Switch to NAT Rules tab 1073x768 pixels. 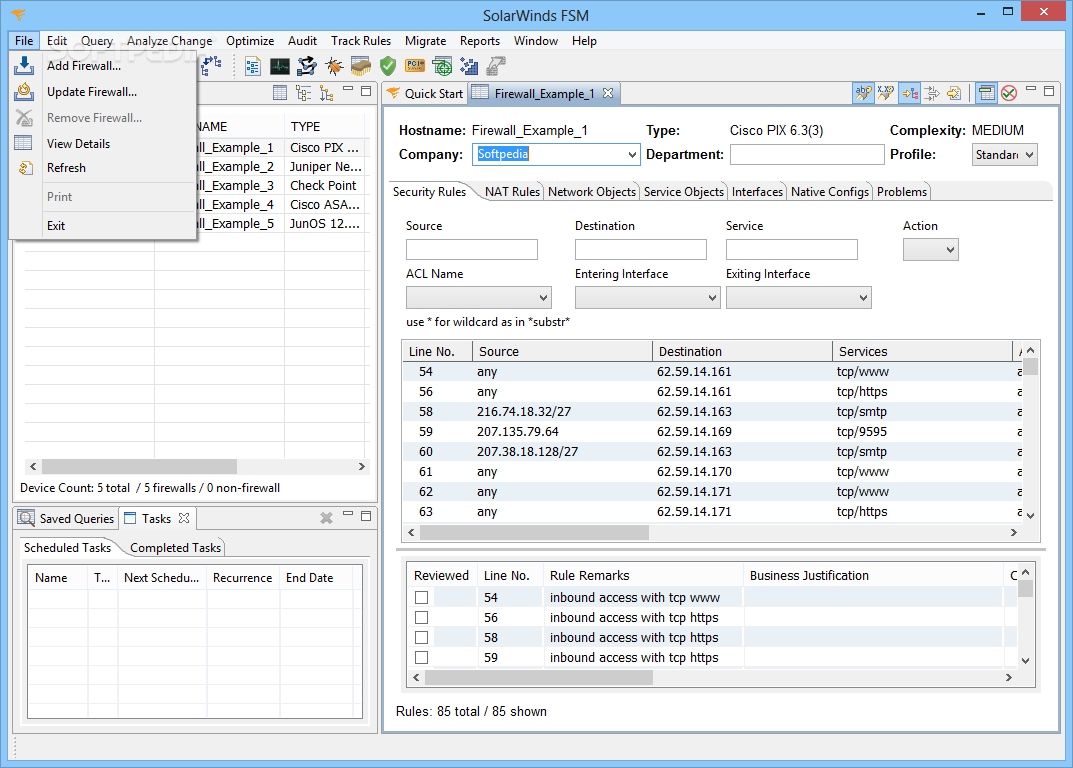pos(512,192)
